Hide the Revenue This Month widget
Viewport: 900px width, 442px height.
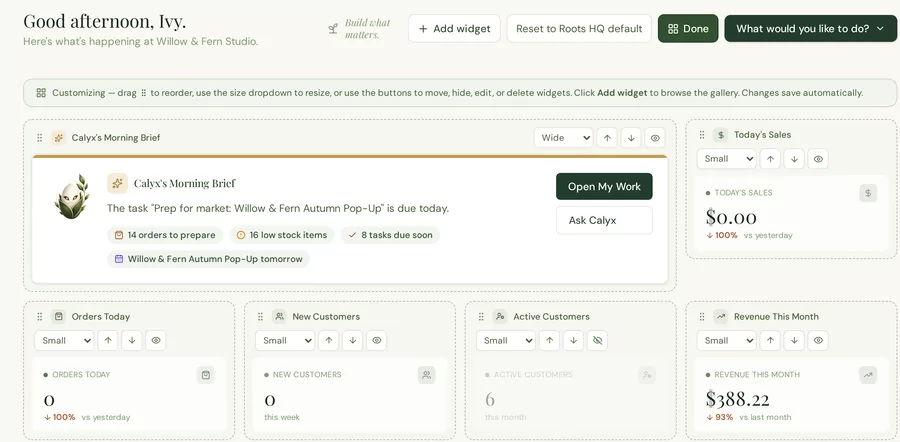tap(818, 340)
